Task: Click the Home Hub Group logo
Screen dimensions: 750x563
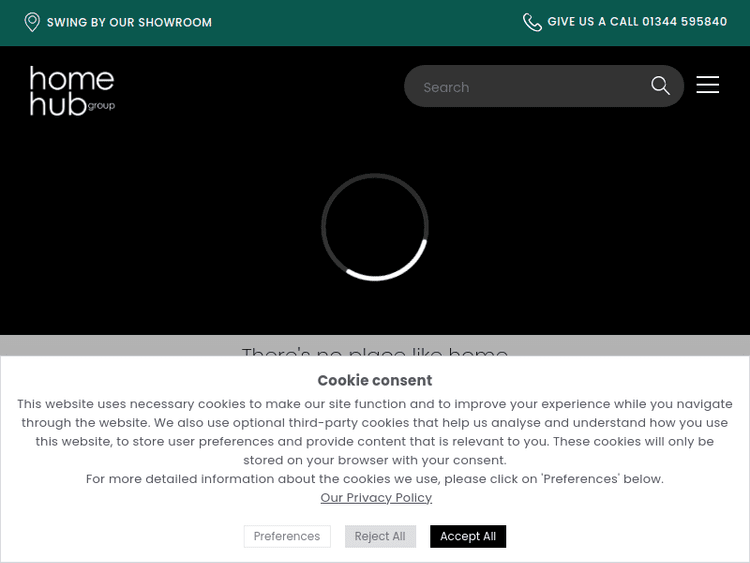Action: point(71,90)
